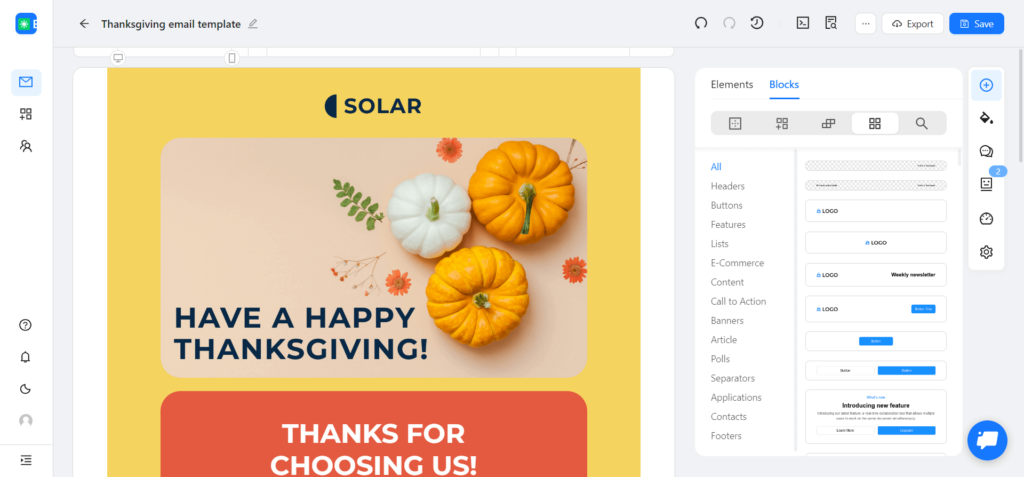The height and width of the screenshot is (477, 1024).
Task: Open the comments chat bubbles icon
Action: point(986,152)
